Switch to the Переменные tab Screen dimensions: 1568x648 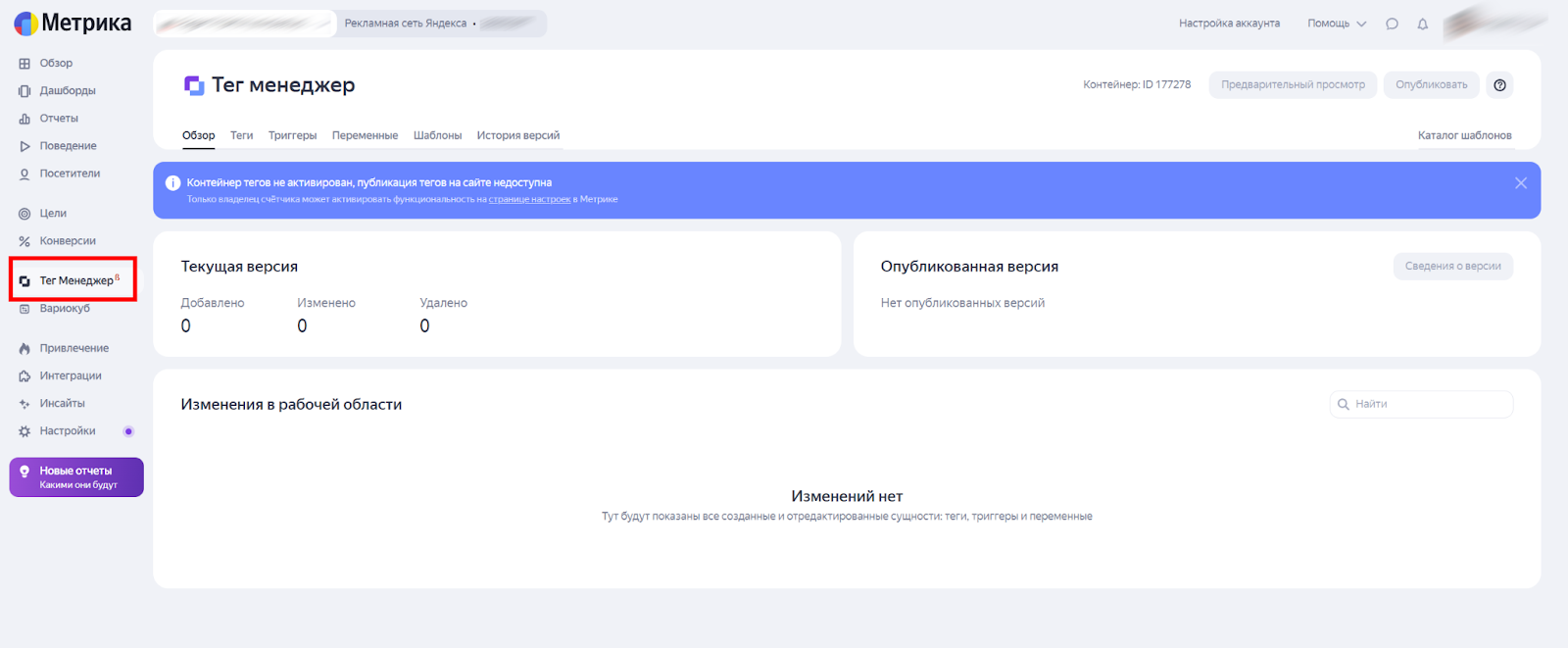[x=365, y=135]
